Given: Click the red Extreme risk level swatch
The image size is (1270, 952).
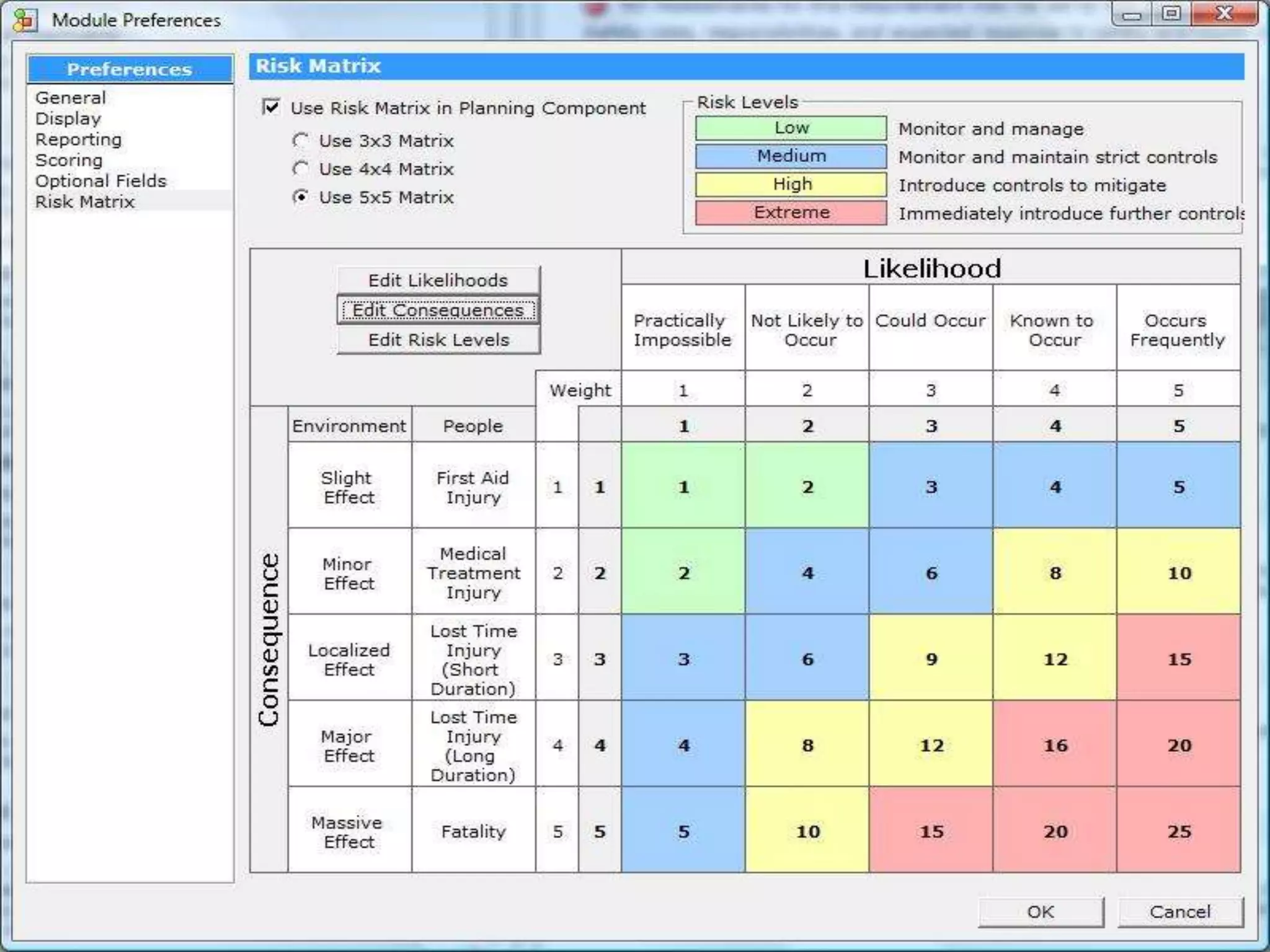Looking at the screenshot, I should pyautogui.click(x=791, y=213).
